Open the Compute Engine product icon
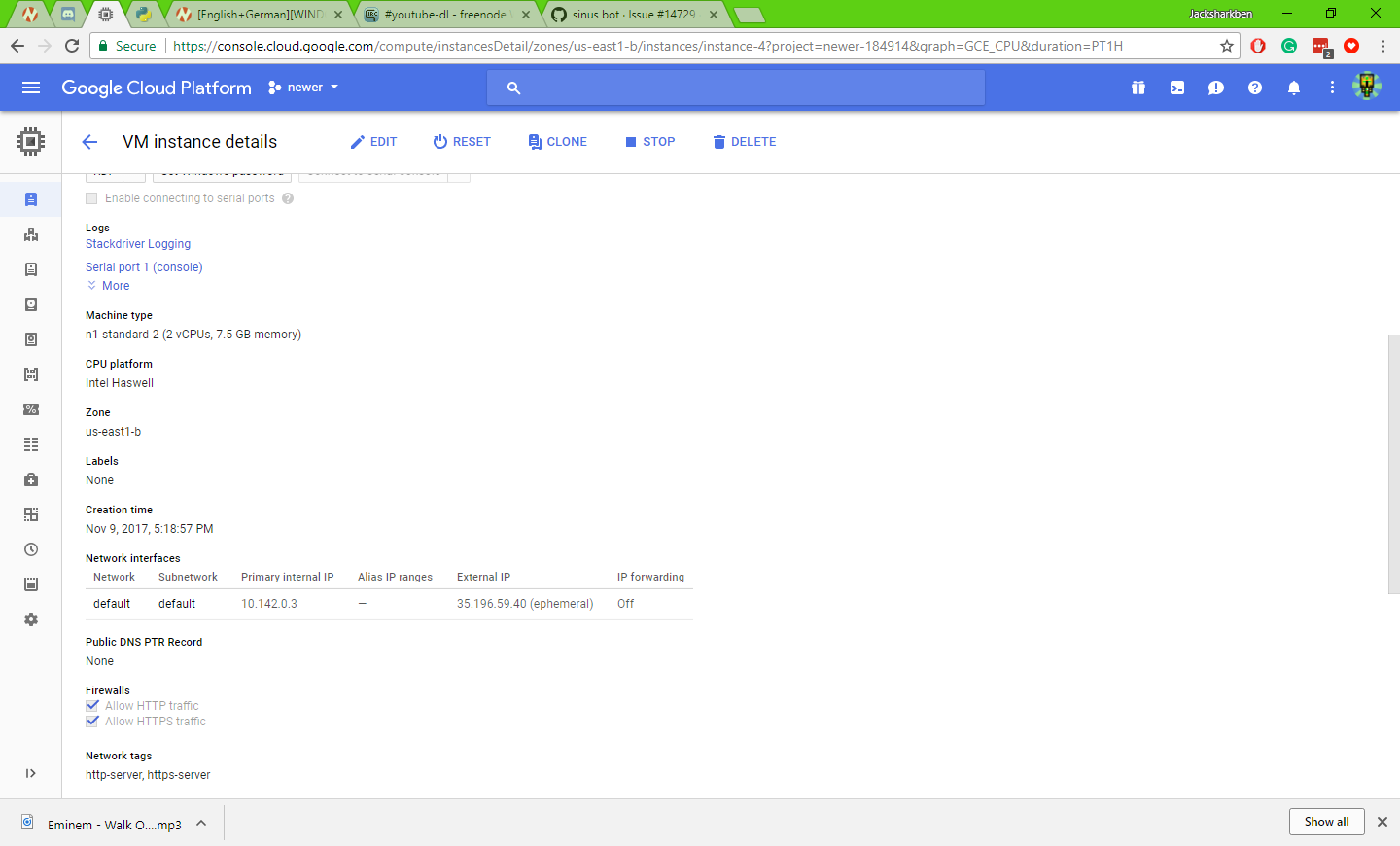1400x846 pixels. [31, 142]
